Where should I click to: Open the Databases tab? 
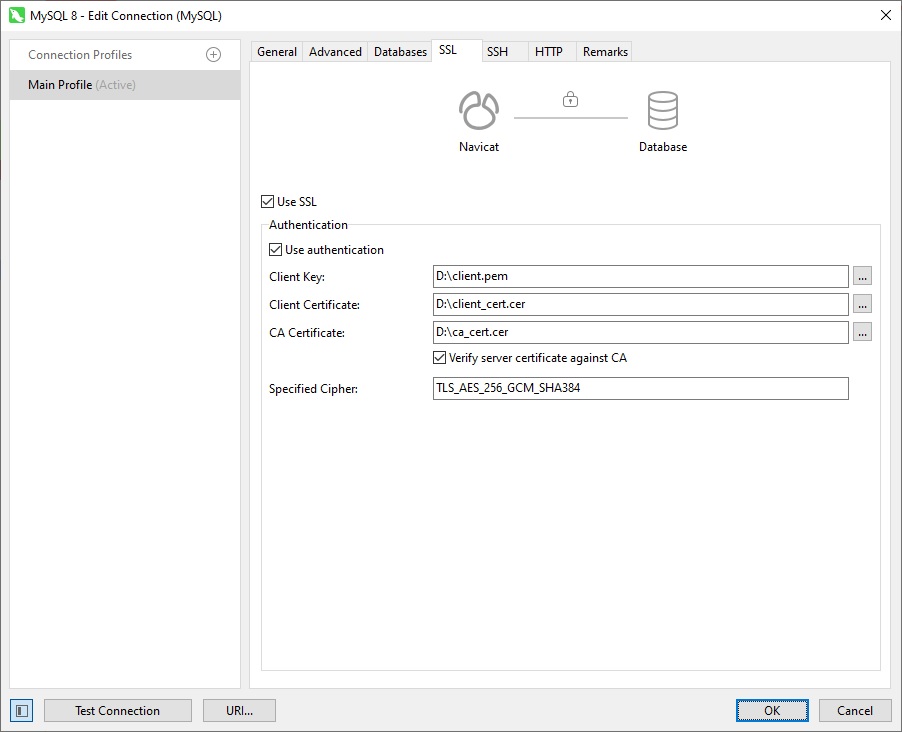pos(400,52)
